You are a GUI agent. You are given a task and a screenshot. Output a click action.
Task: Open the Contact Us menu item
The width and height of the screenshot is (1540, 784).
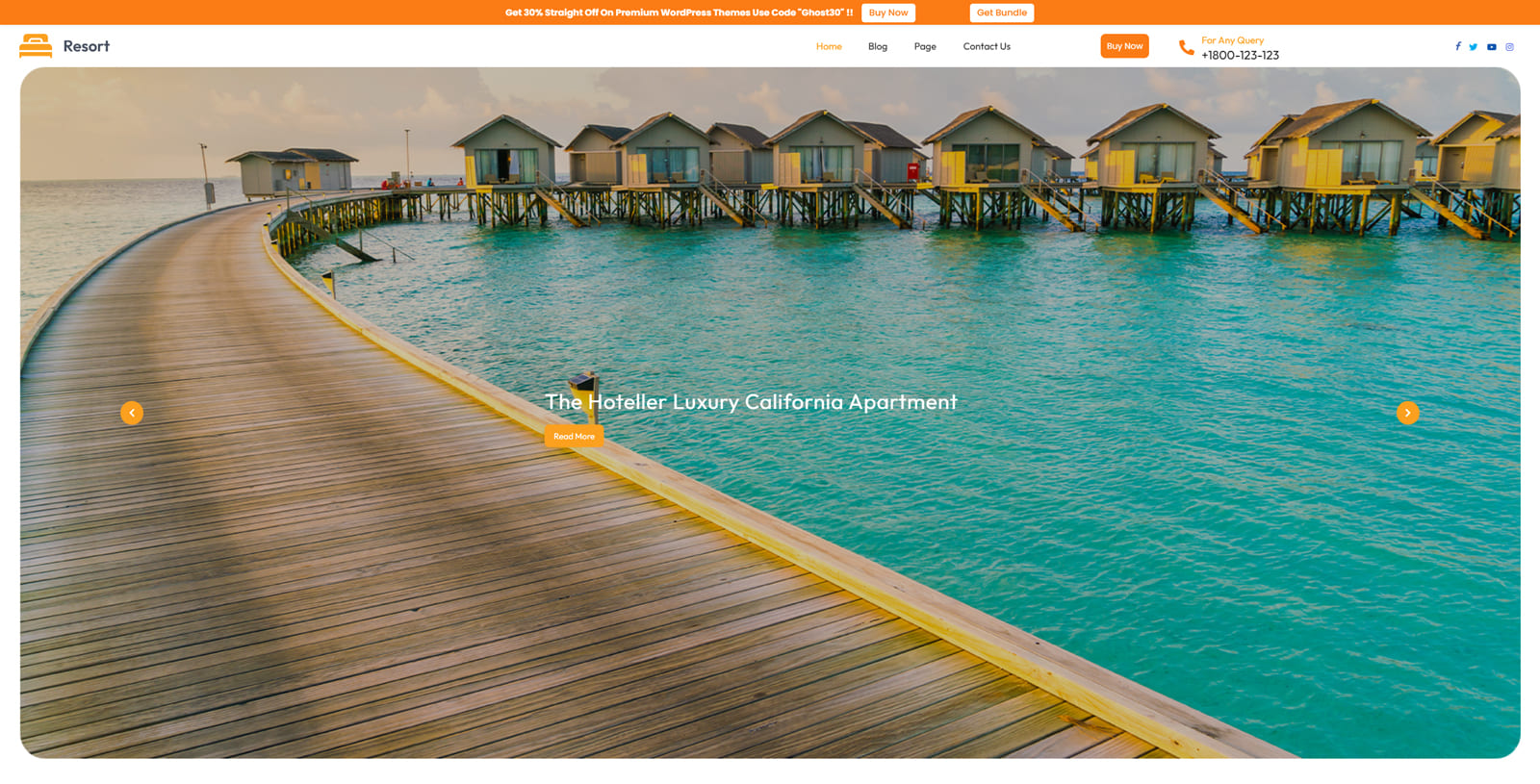point(987,46)
